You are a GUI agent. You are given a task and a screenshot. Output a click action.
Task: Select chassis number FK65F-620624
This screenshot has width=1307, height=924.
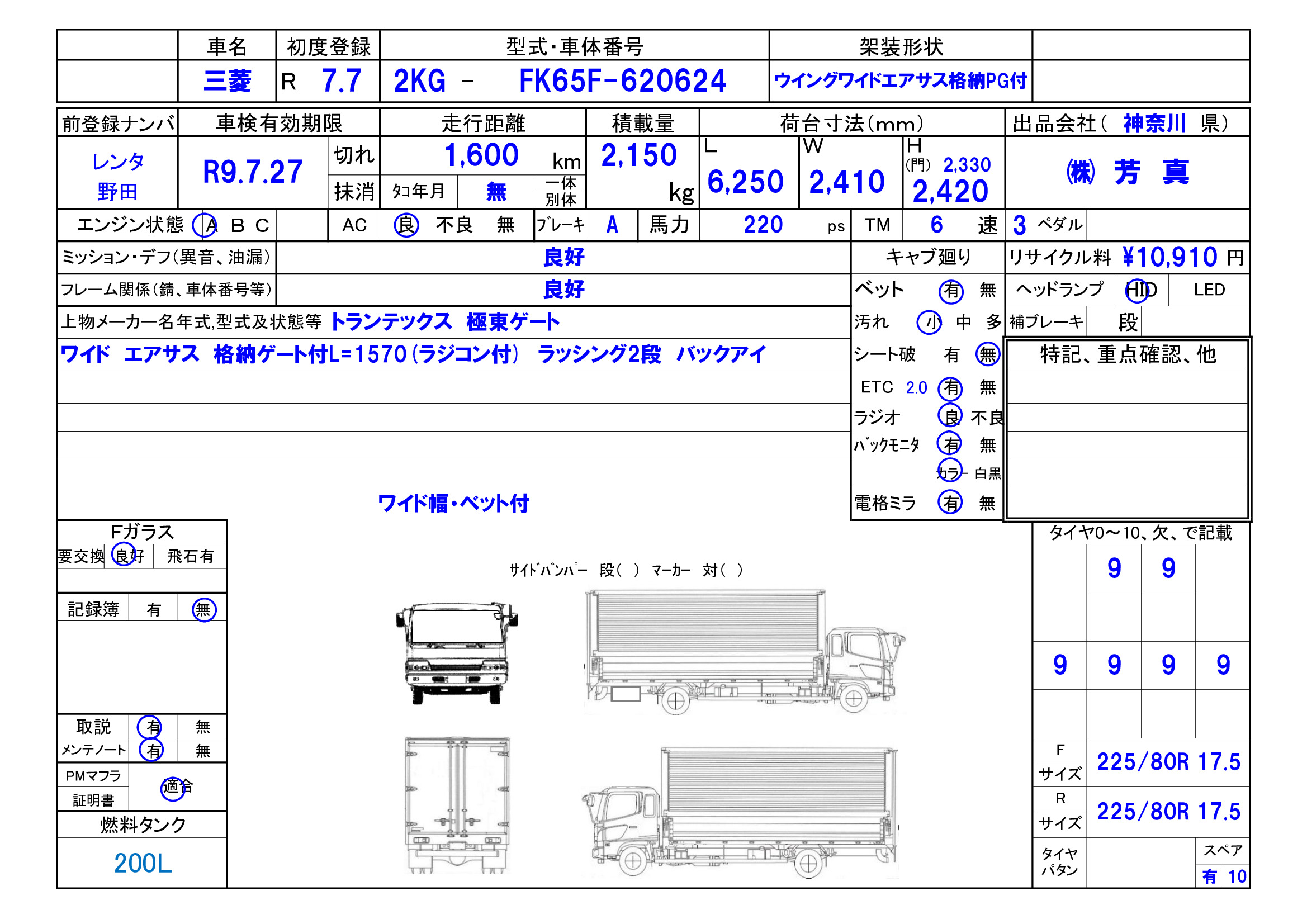click(622, 81)
